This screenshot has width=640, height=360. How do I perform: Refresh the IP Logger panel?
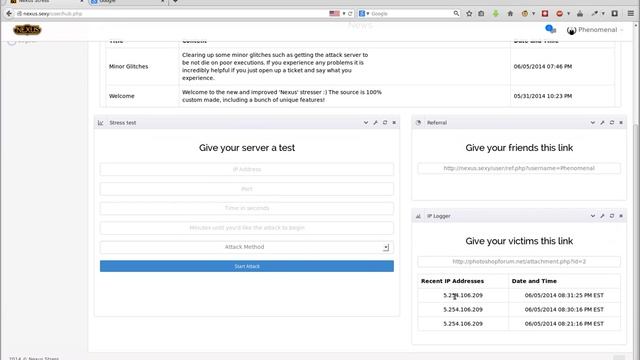pos(612,216)
